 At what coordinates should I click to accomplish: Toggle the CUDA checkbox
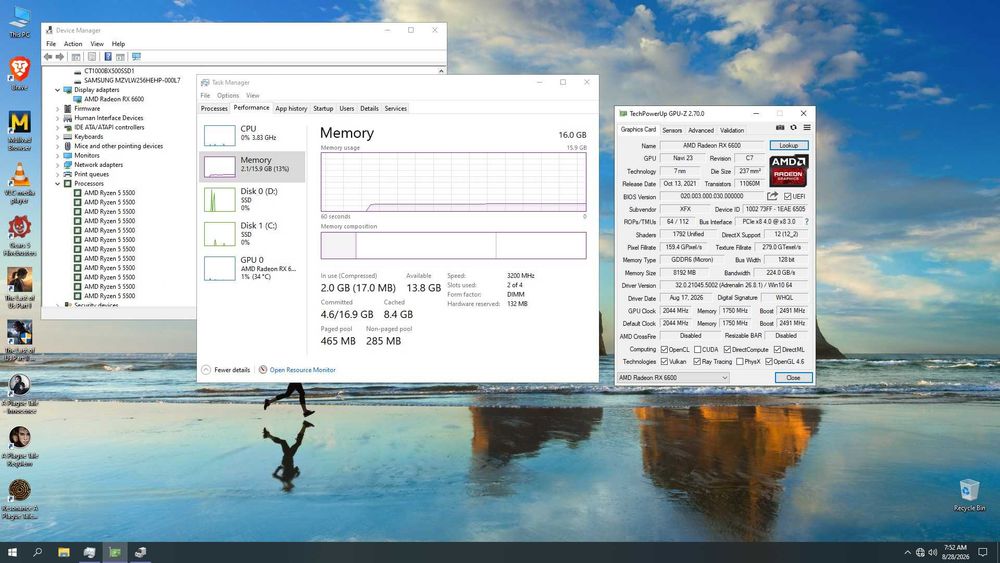[697, 349]
